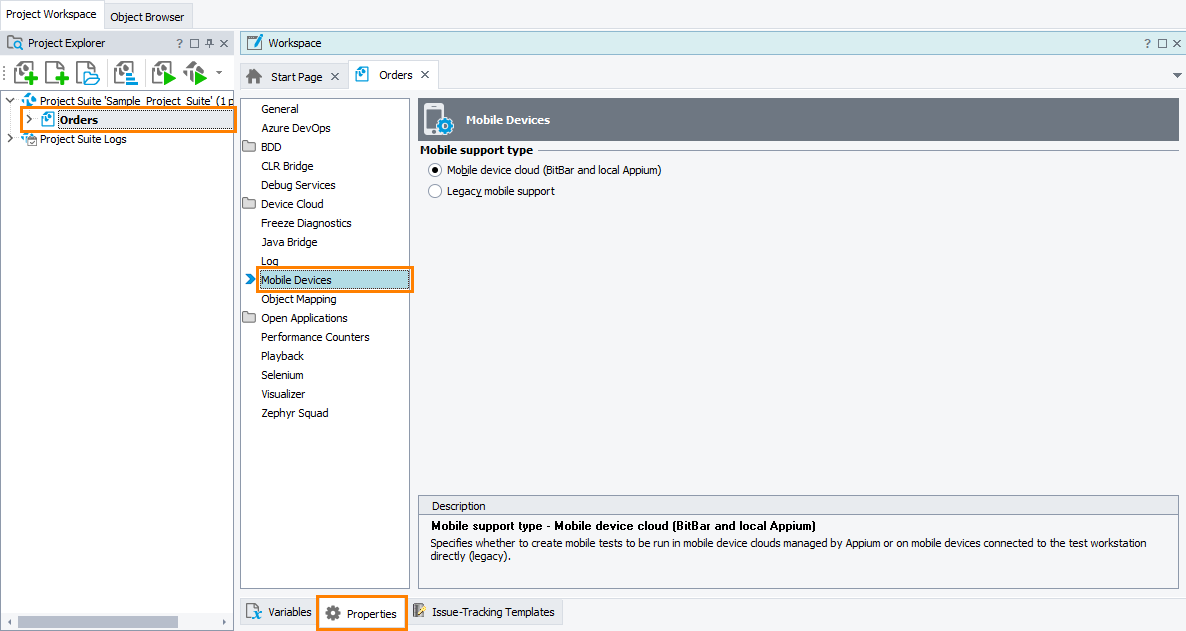Expand the Orders project node
The width and height of the screenshot is (1186, 631).
29,120
